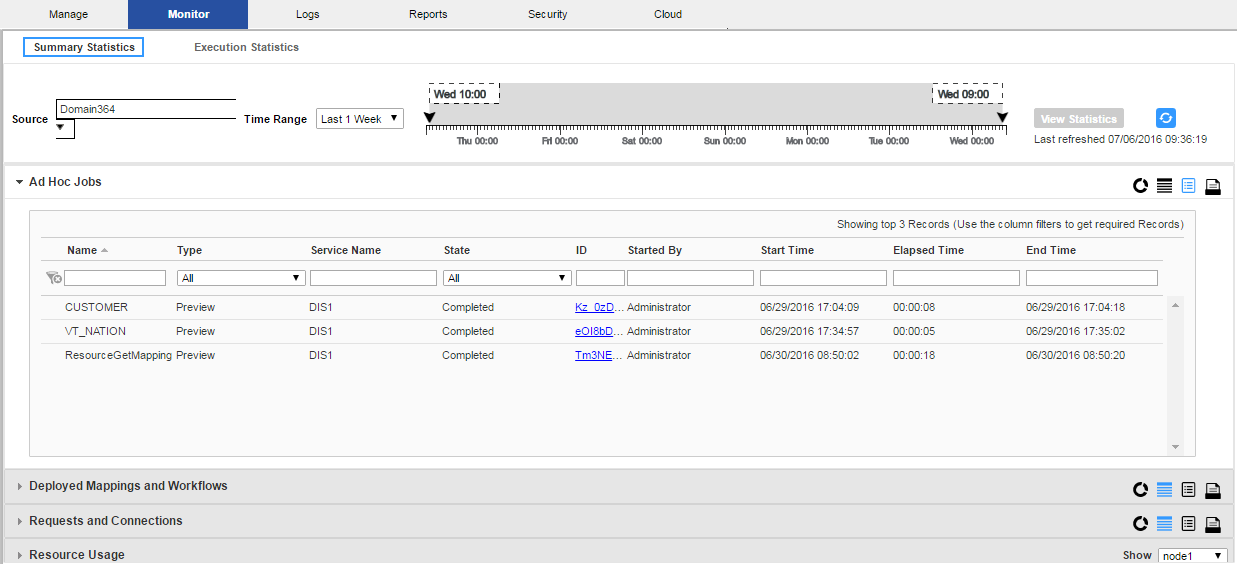Choose node in Show node1 dropdown
1237x564 pixels.
pyautogui.click(x=1192, y=556)
